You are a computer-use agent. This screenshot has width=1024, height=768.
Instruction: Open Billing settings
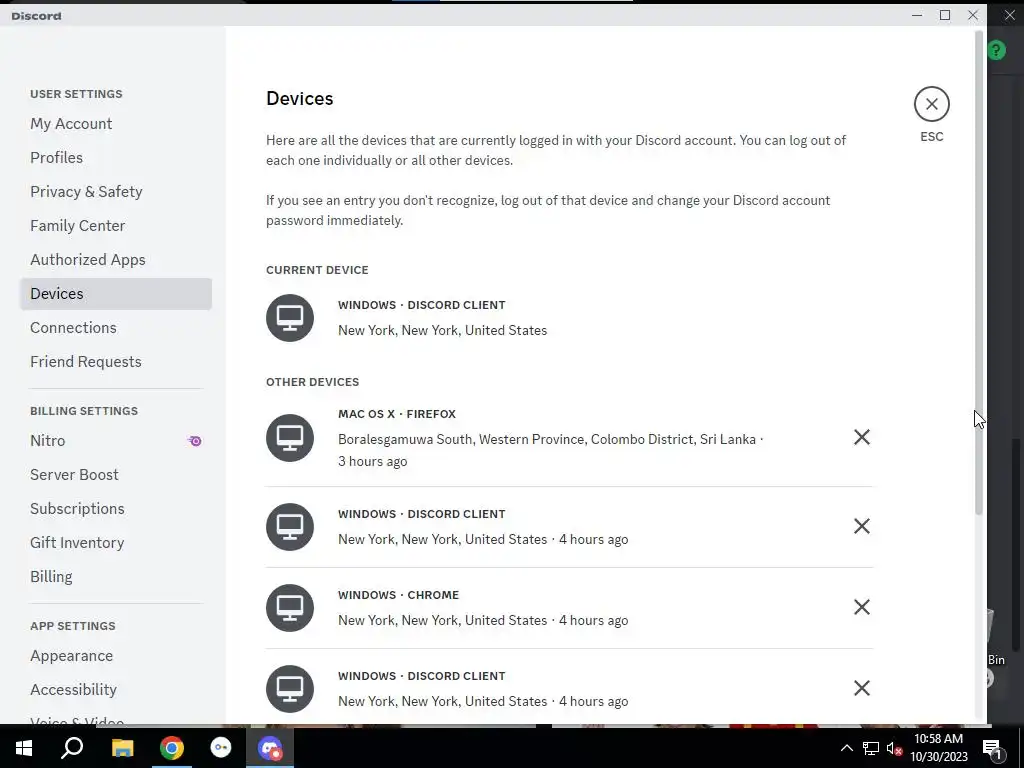pyautogui.click(x=116, y=576)
